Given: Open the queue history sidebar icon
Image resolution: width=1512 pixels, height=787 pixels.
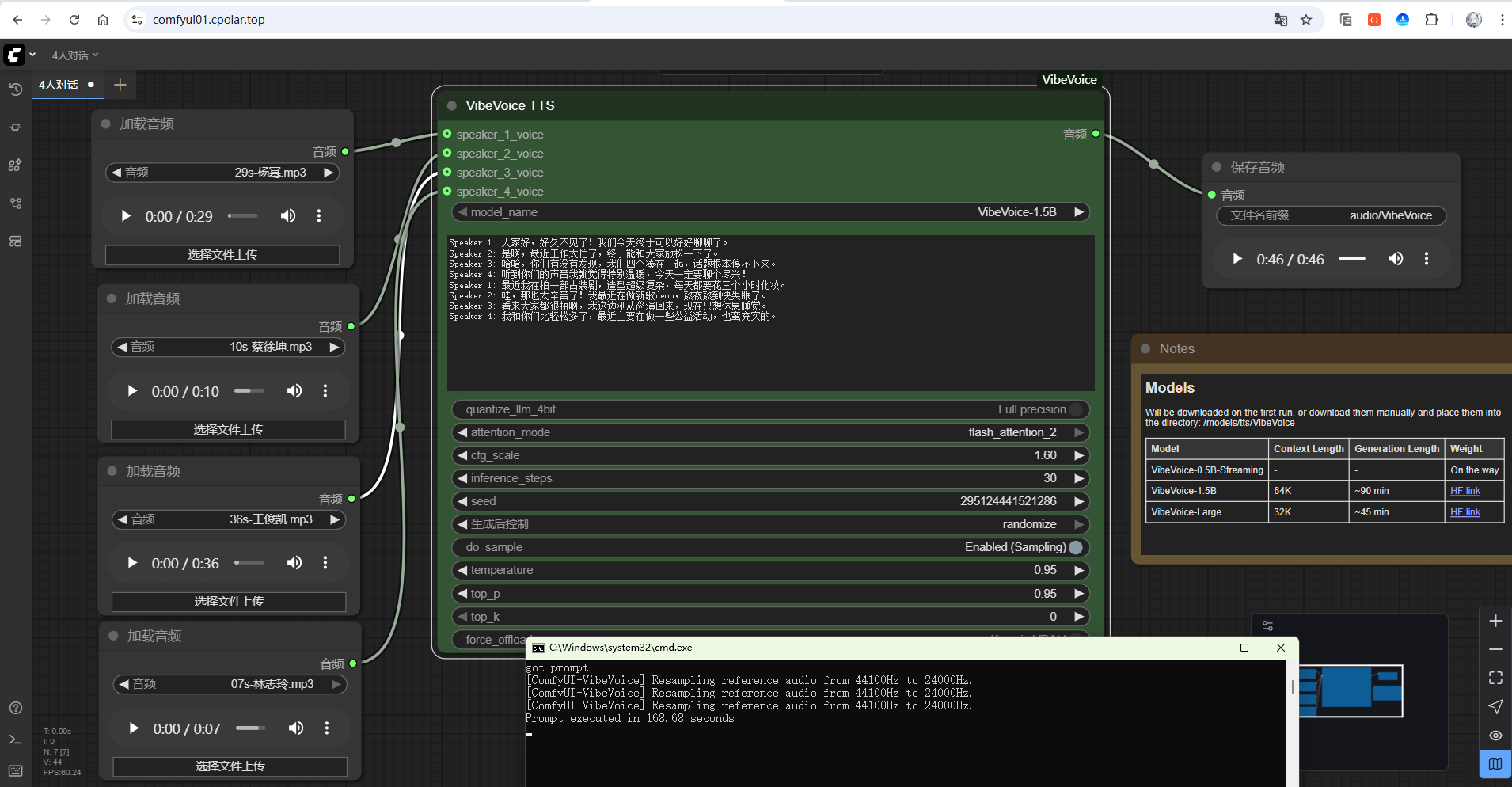Looking at the screenshot, I should click(x=15, y=89).
